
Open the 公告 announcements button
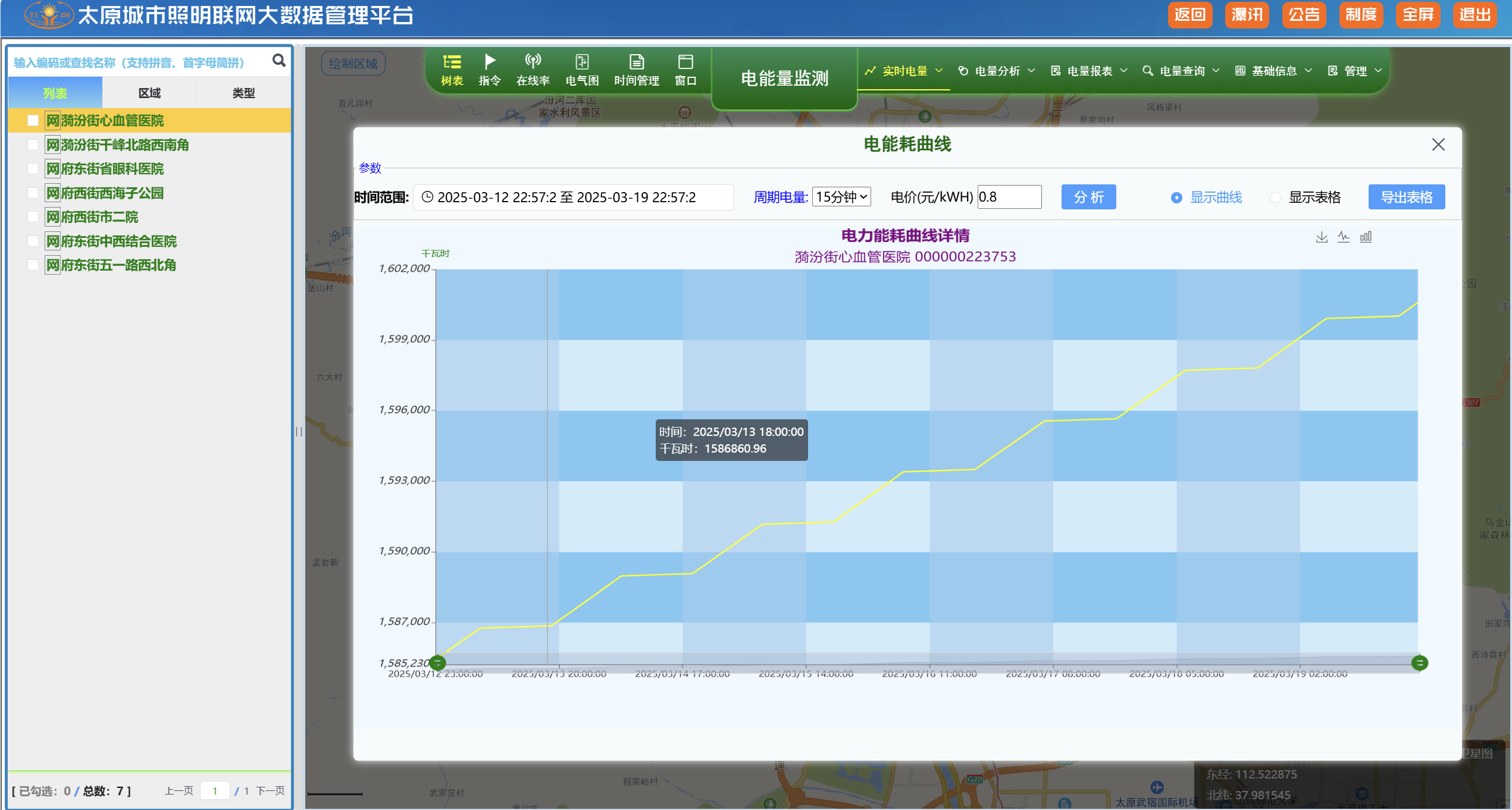click(x=1304, y=15)
